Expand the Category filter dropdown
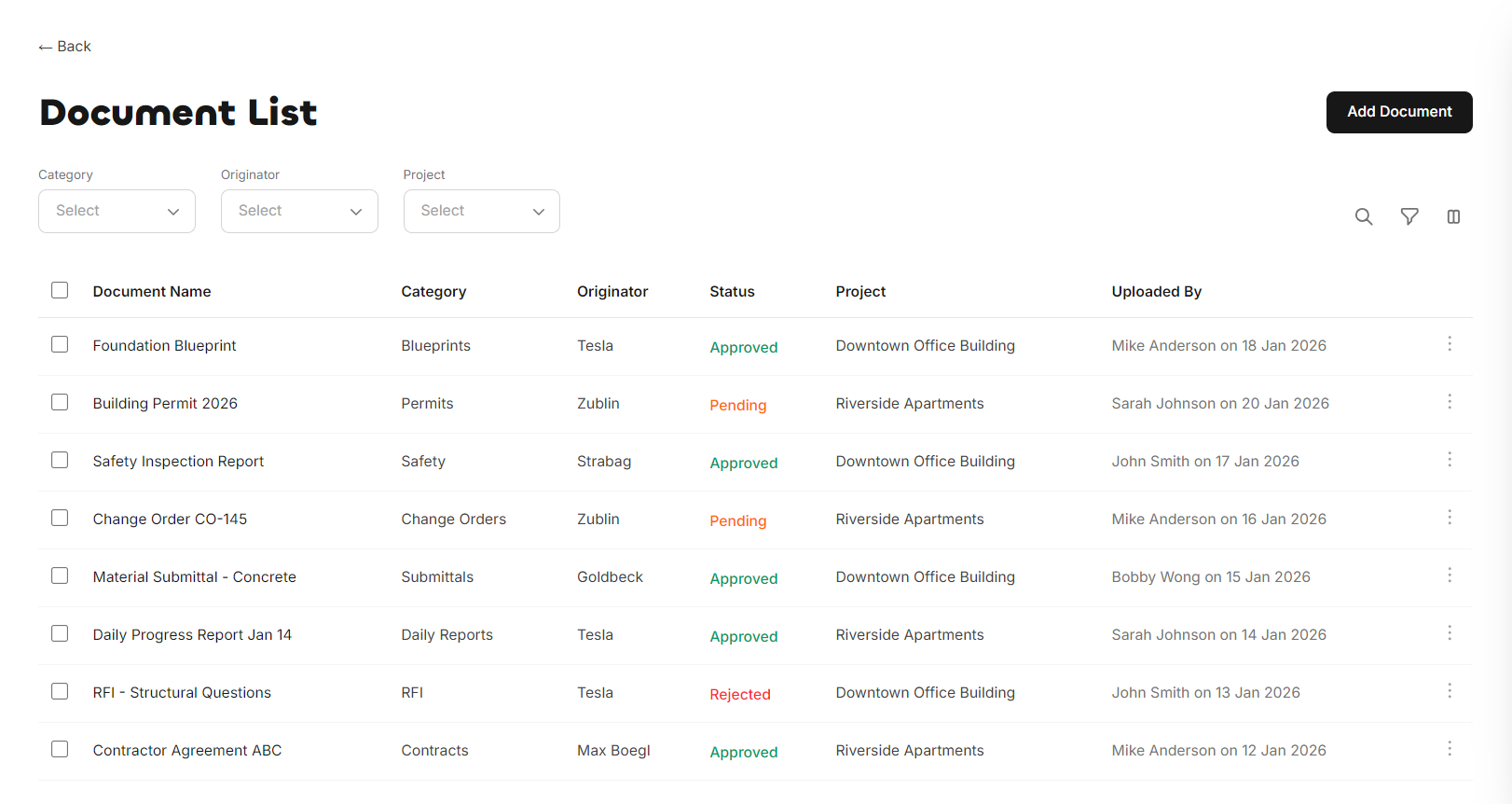 point(117,211)
